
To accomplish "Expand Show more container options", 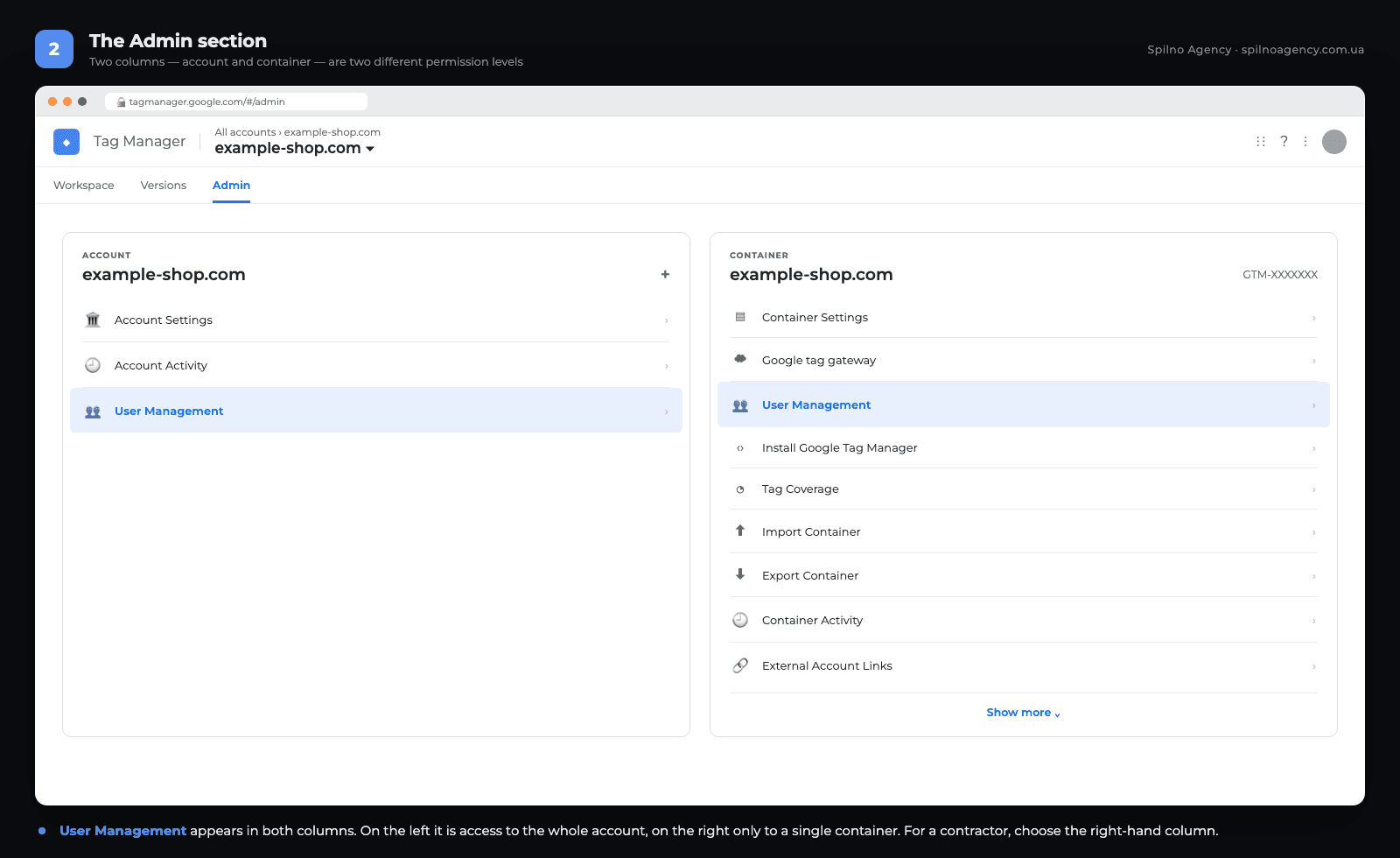I will coord(1023,713).
